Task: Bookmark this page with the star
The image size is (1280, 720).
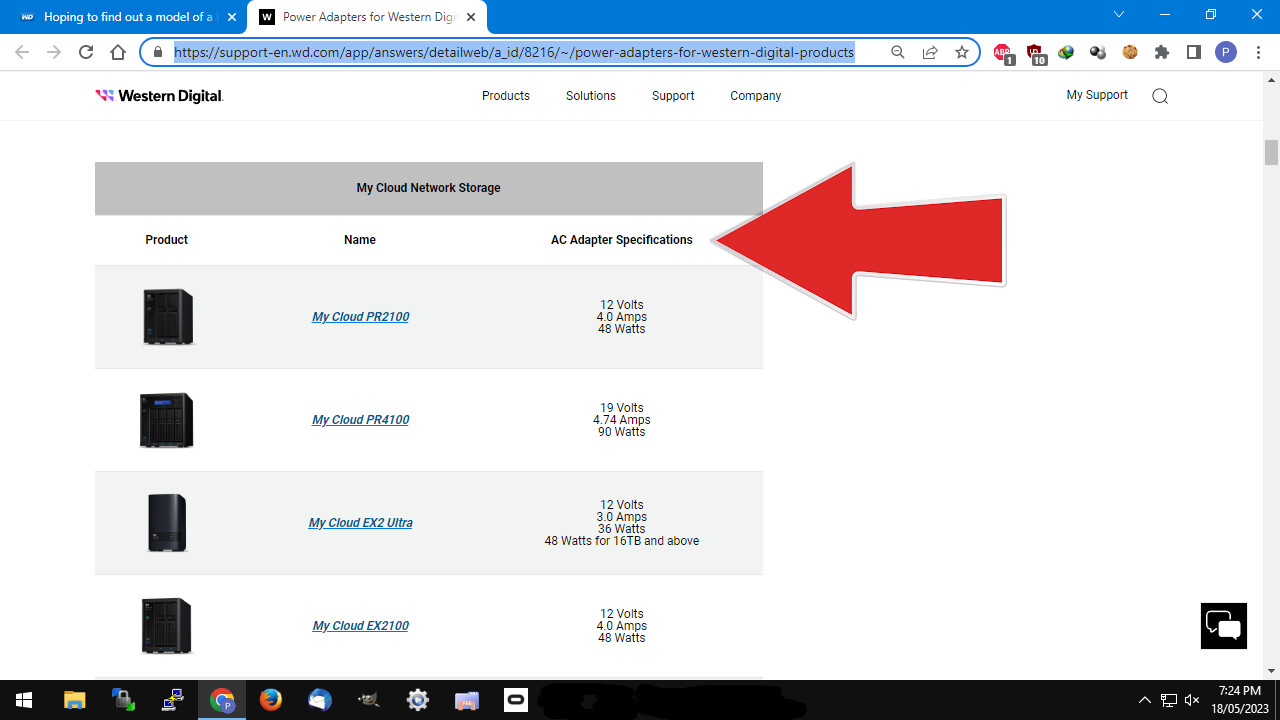Action: pos(962,52)
